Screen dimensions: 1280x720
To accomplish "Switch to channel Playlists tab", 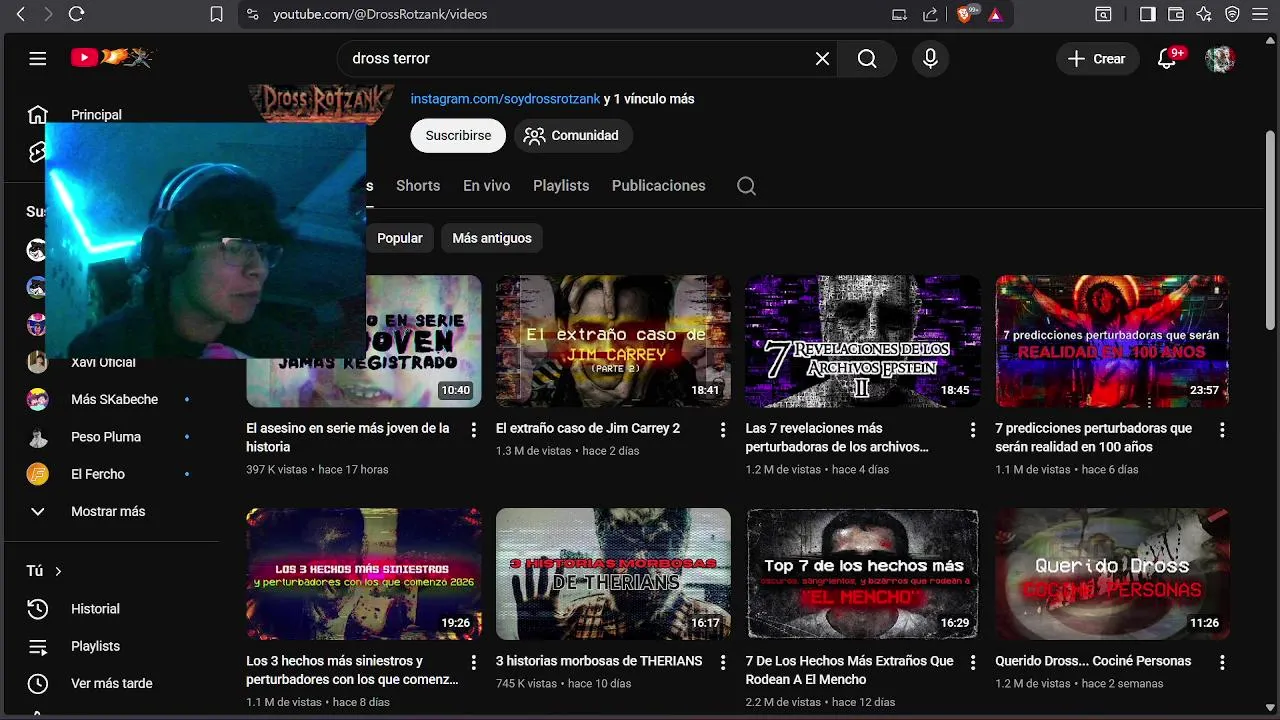I will (561, 186).
